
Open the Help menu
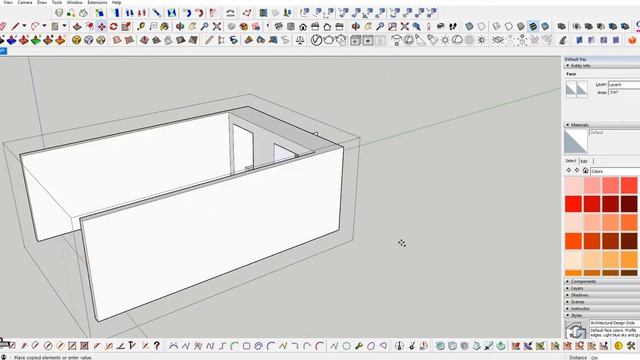point(116,2)
